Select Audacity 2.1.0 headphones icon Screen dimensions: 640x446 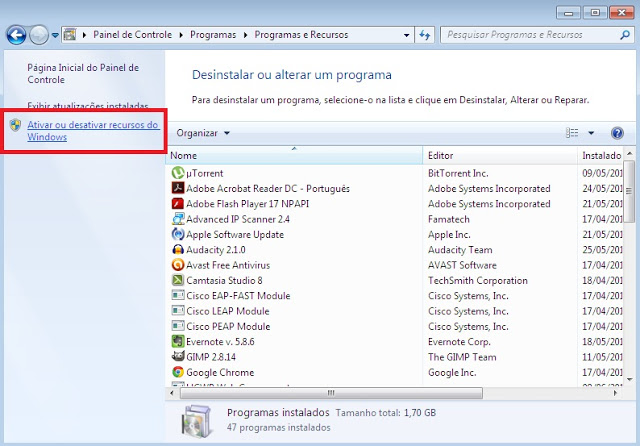tap(178, 249)
